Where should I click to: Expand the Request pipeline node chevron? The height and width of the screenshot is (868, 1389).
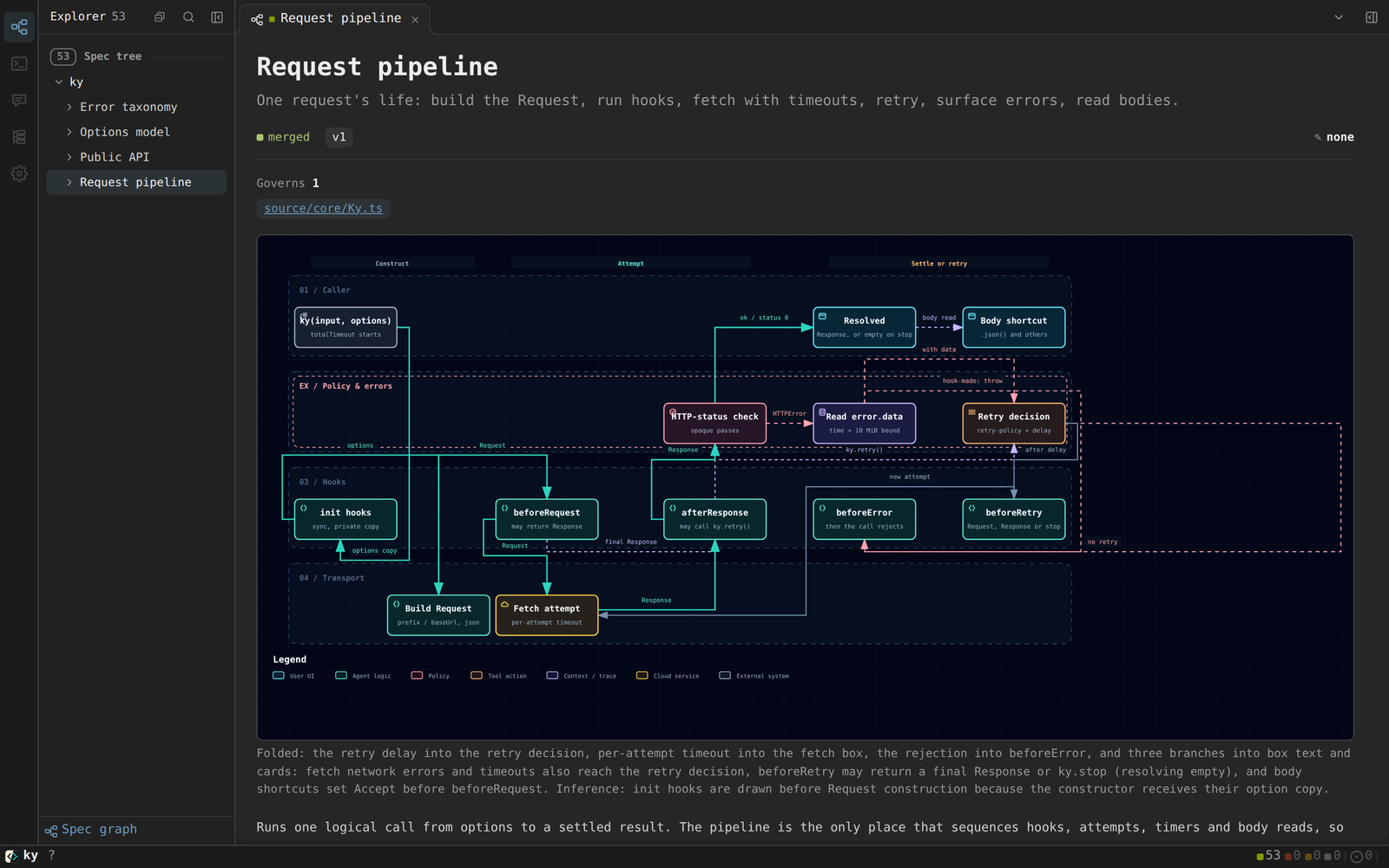coord(69,182)
